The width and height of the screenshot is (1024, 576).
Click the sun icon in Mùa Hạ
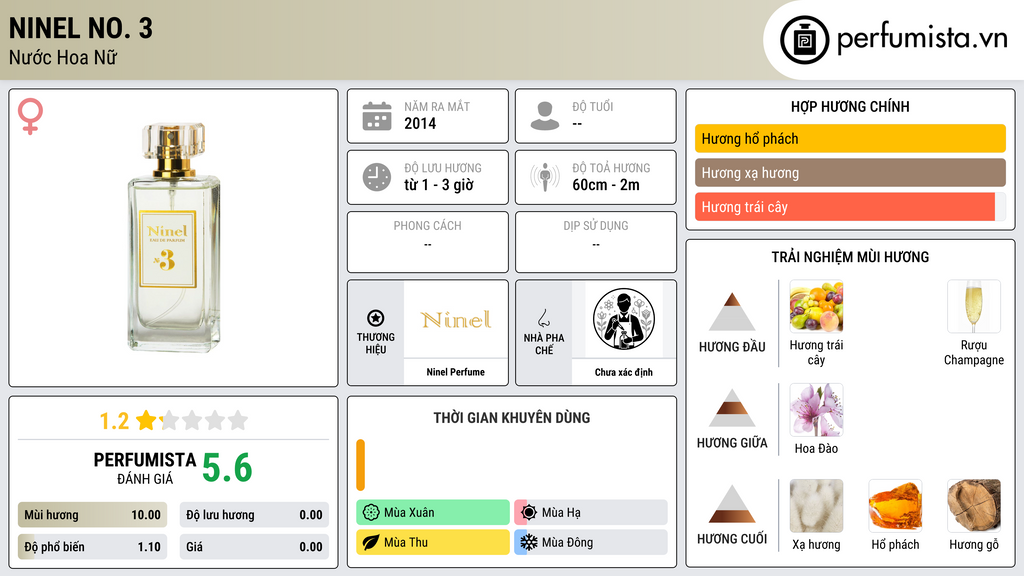(529, 513)
